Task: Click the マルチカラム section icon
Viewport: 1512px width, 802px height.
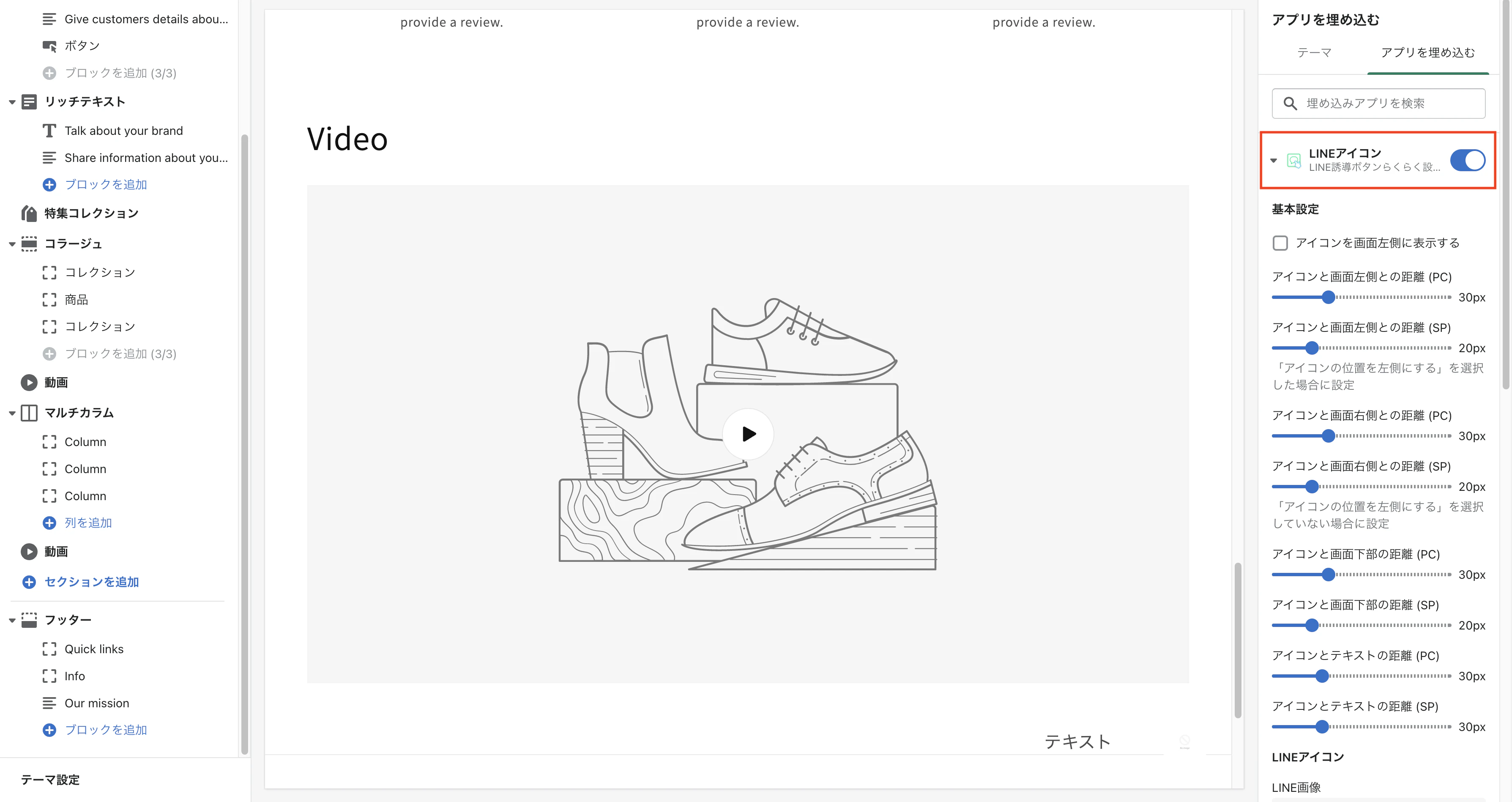Action: point(29,413)
